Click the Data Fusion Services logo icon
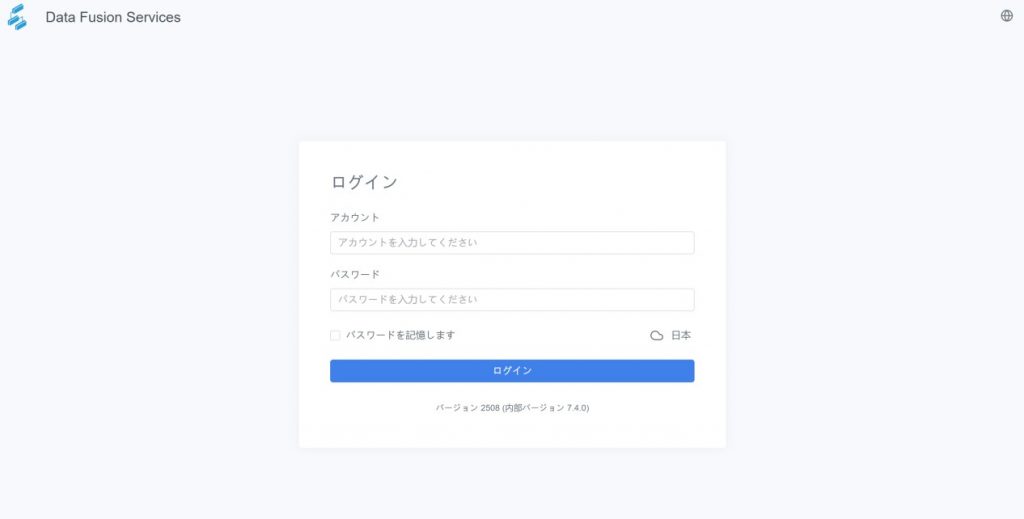The image size is (1024, 519). 17,17
